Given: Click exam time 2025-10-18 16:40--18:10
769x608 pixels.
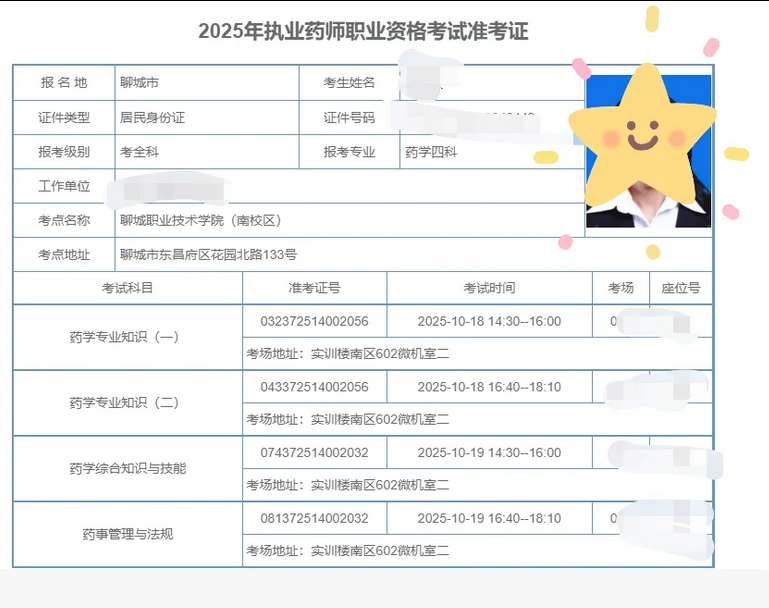Looking at the screenshot, I should click(489, 387).
